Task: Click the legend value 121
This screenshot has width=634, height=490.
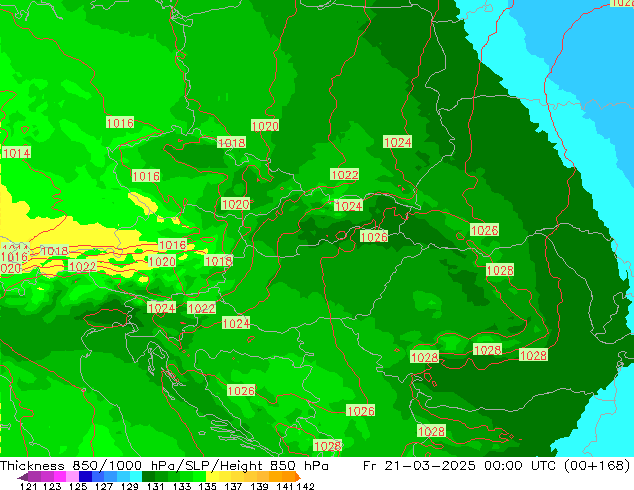Action: (29, 486)
